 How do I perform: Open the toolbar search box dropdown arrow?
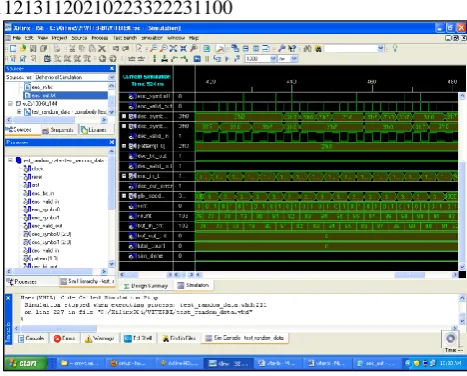pyautogui.click(x=380, y=49)
